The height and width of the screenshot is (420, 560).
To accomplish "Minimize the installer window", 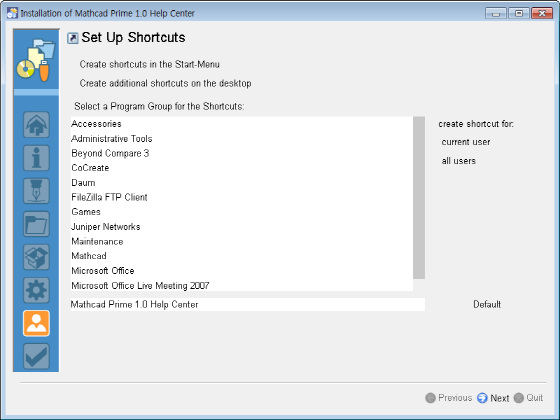I will [x=495, y=14].
